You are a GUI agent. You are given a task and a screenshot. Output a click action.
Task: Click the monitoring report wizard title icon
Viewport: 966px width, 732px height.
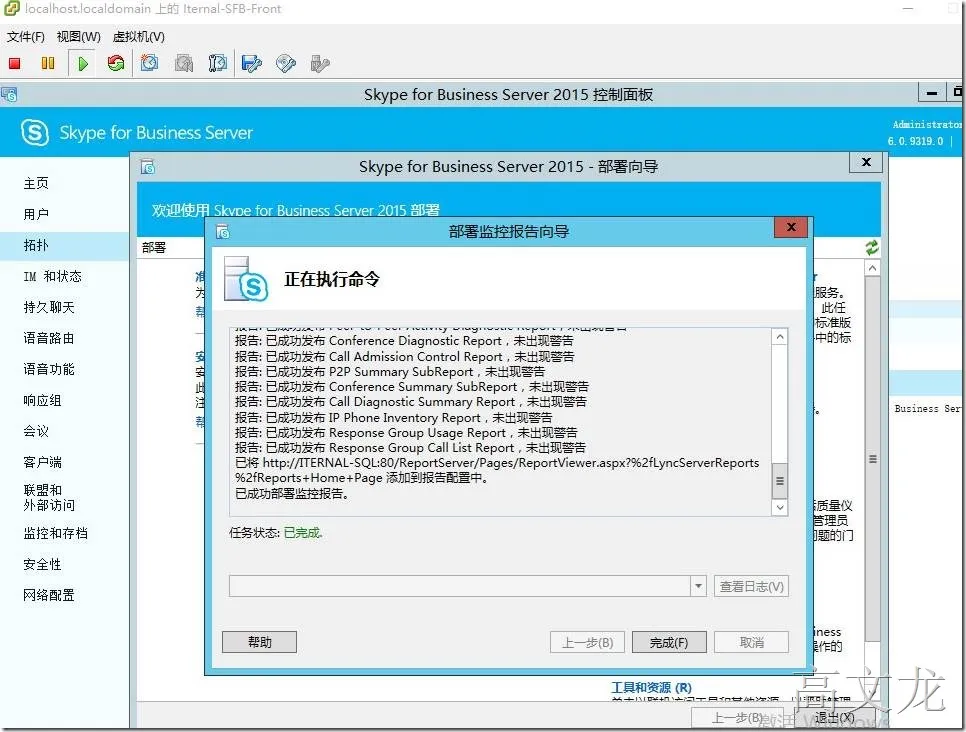pos(222,232)
